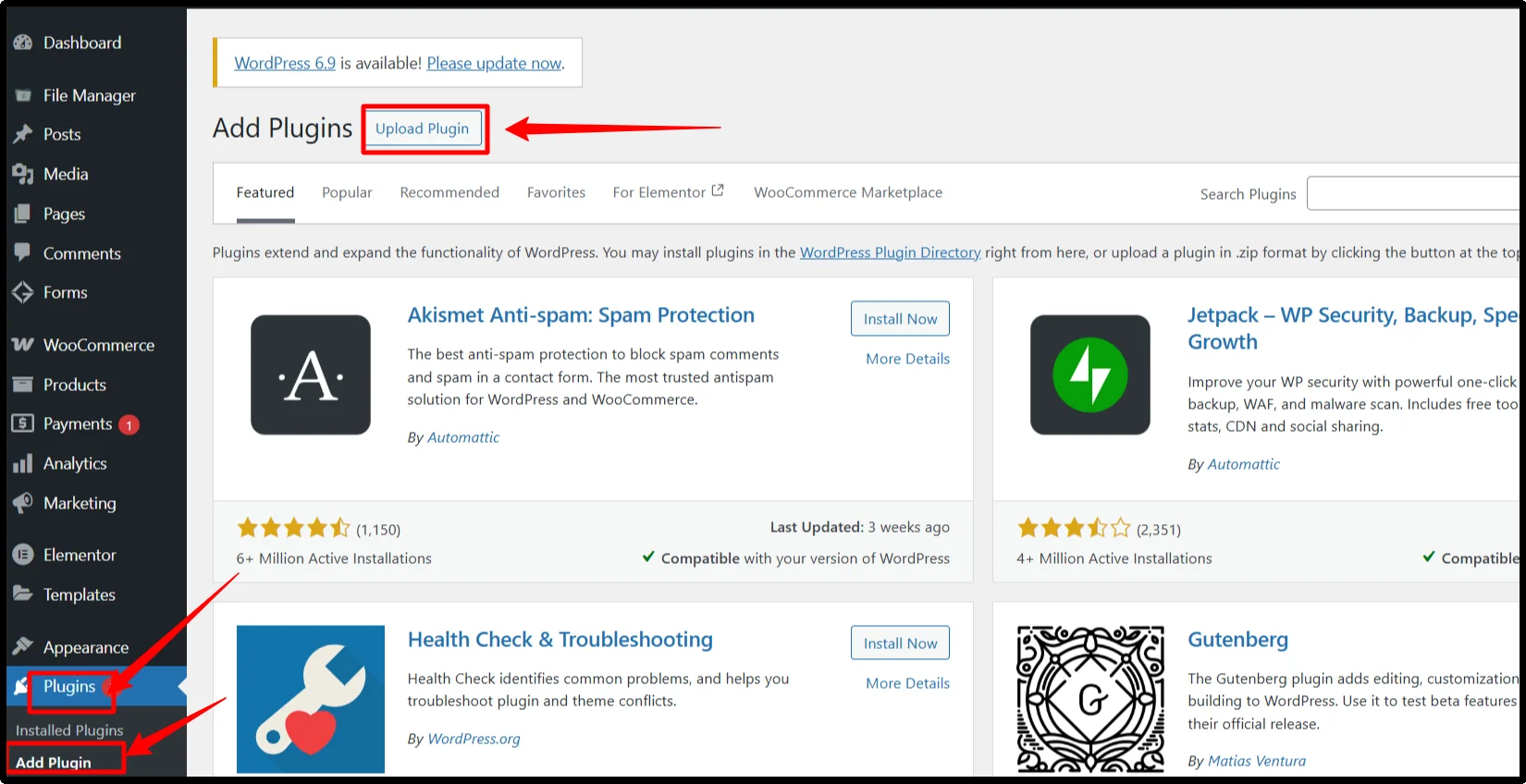Open the Dashboard menu item

tap(82, 43)
